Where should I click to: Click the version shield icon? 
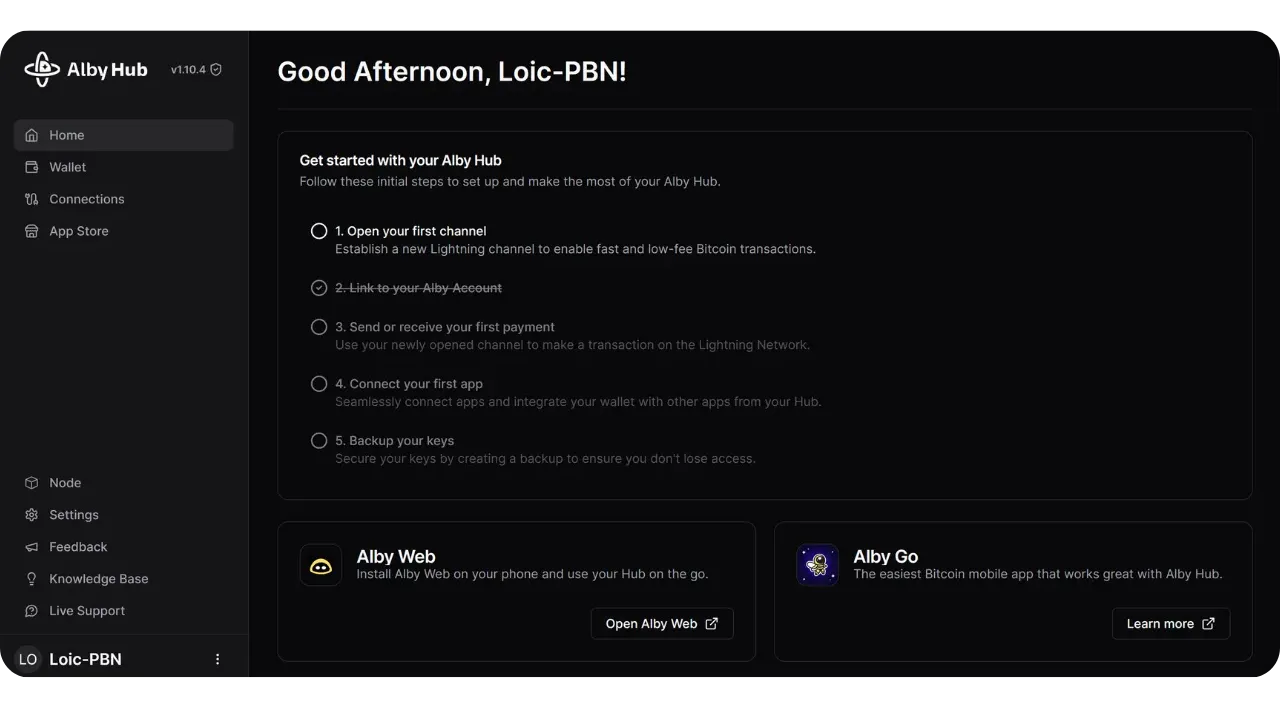216,70
